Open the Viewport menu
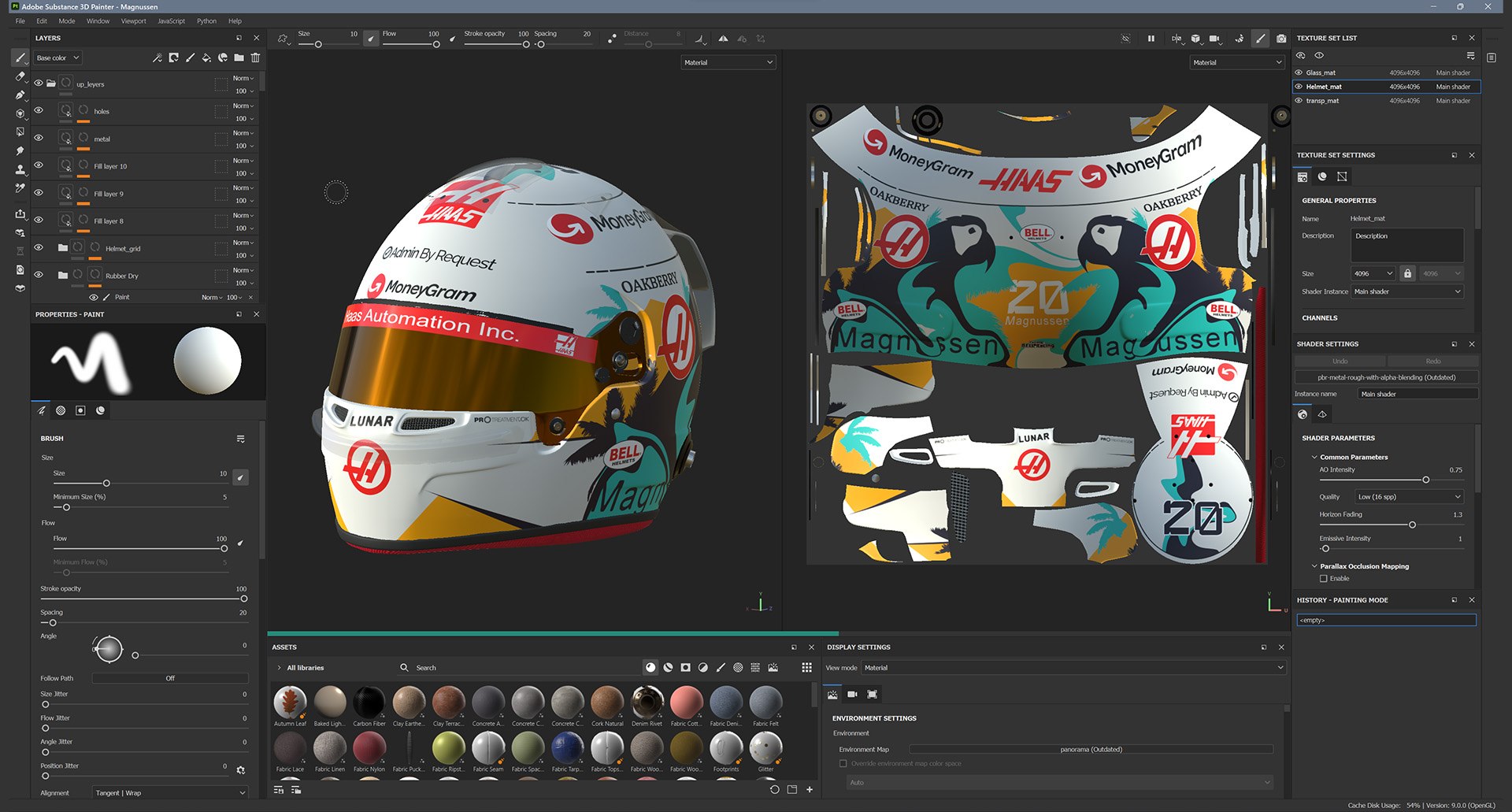The width and height of the screenshot is (1512, 812). (134, 21)
